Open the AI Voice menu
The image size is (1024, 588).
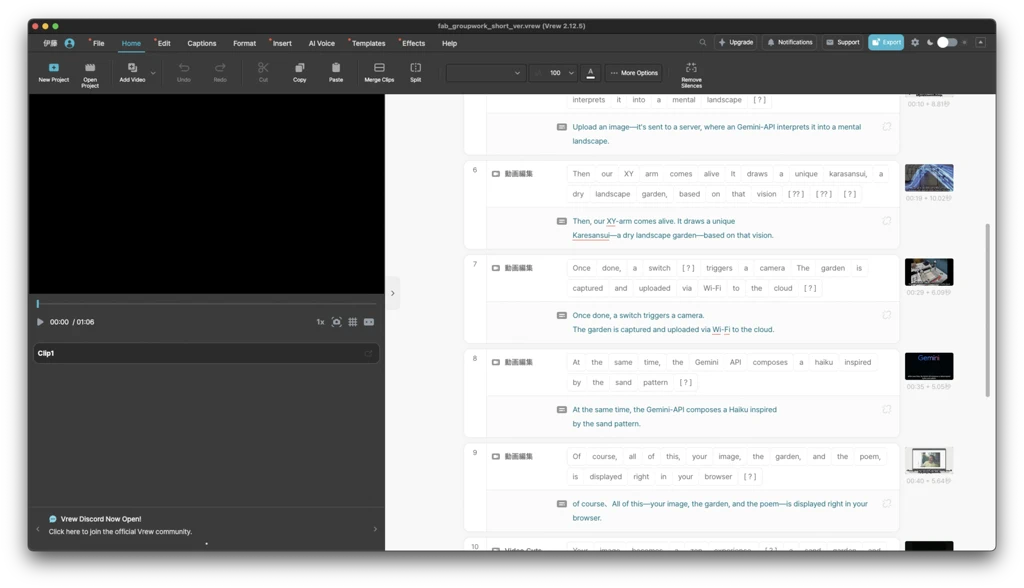[321, 43]
